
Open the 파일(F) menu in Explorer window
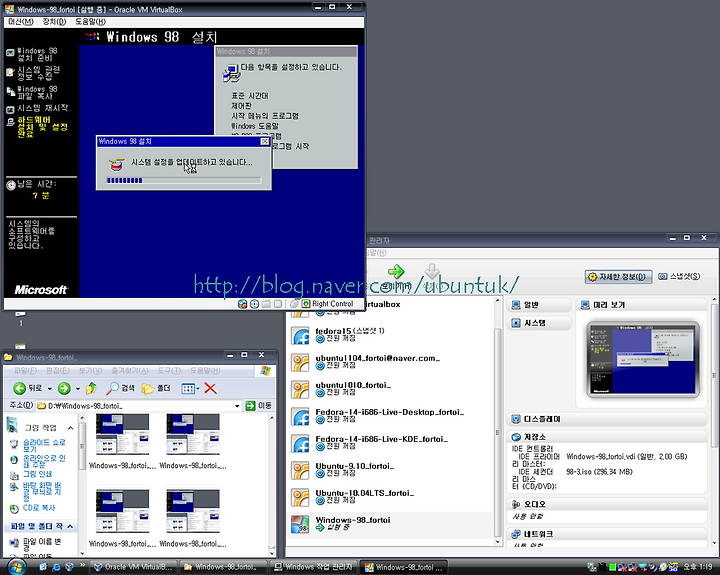(x=25, y=371)
